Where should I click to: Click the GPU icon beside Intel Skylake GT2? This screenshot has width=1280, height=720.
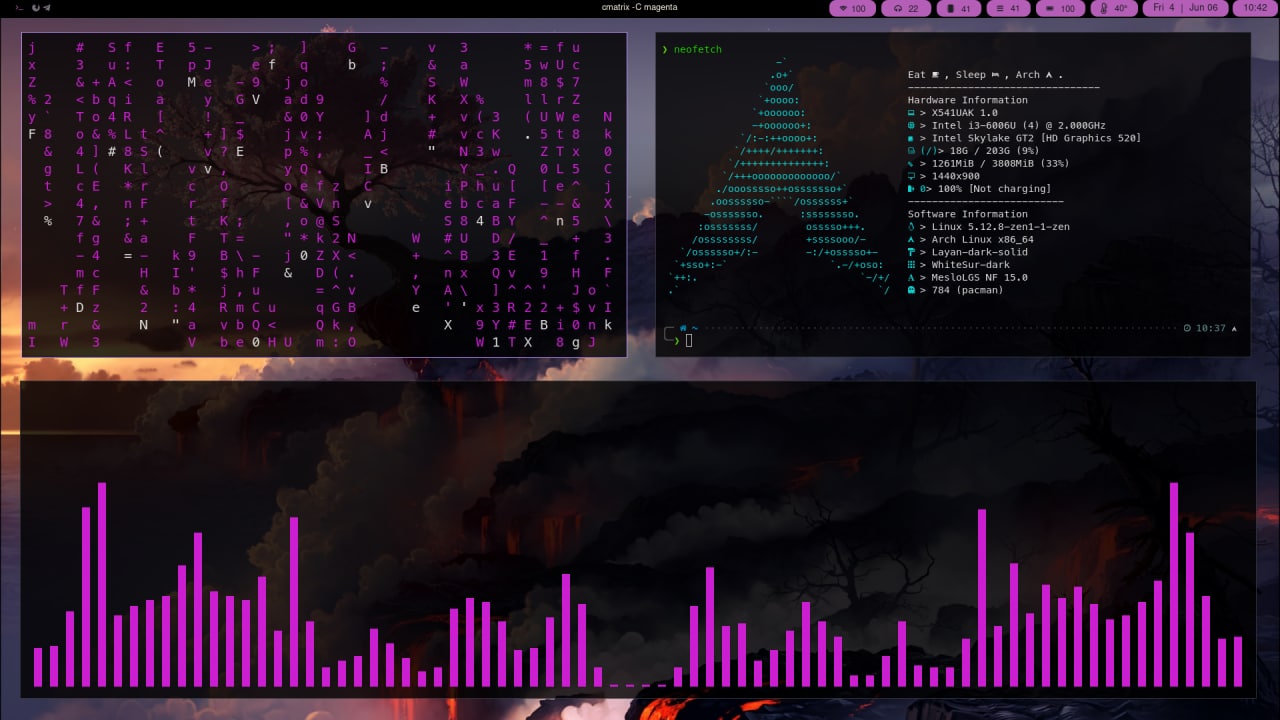pos(912,138)
